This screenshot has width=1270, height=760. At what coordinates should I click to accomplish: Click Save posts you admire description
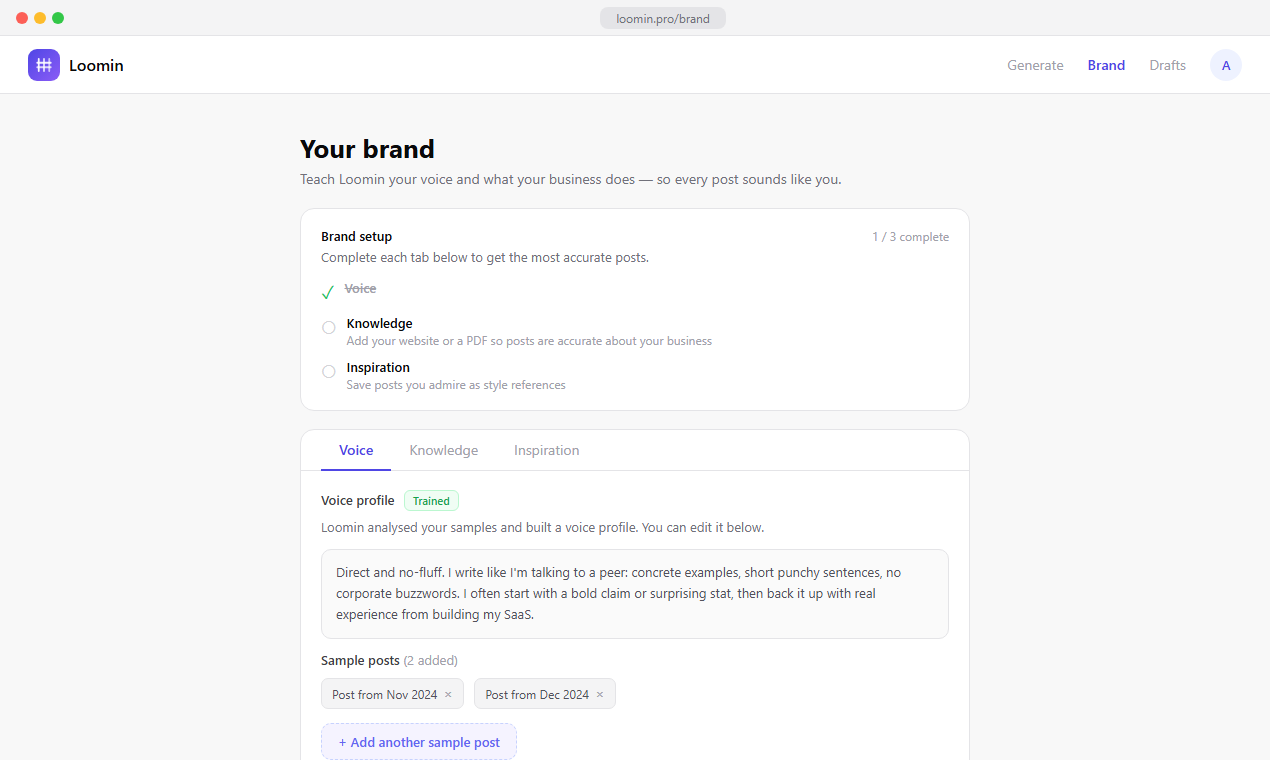click(x=456, y=385)
